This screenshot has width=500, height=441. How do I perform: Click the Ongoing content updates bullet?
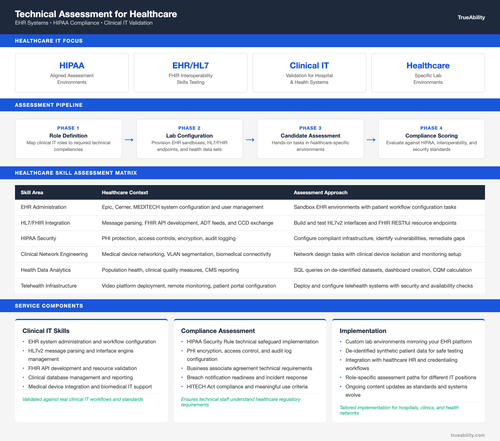[406, 391]
